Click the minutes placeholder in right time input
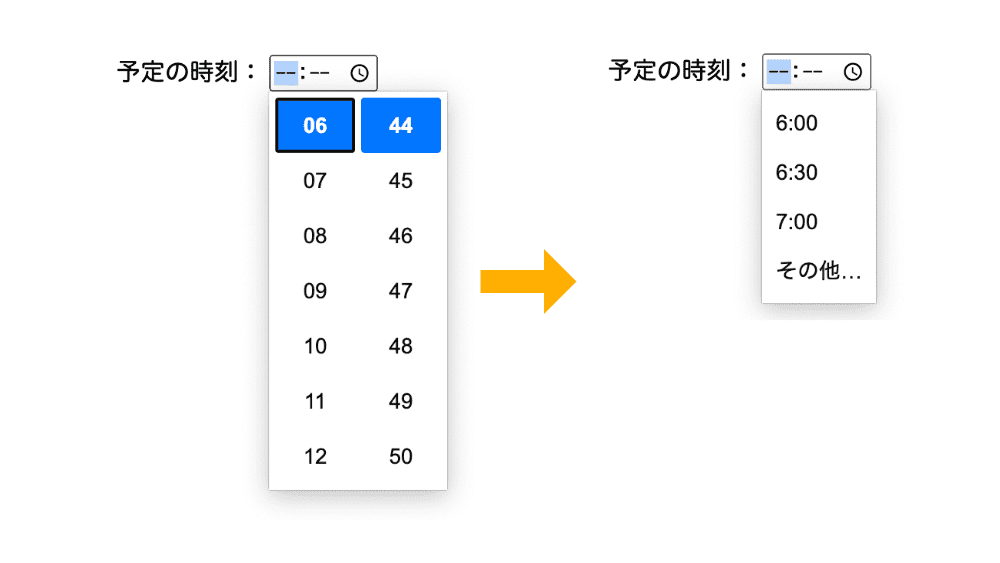The height and width of the screenshot is (563, 1000). 812,71
